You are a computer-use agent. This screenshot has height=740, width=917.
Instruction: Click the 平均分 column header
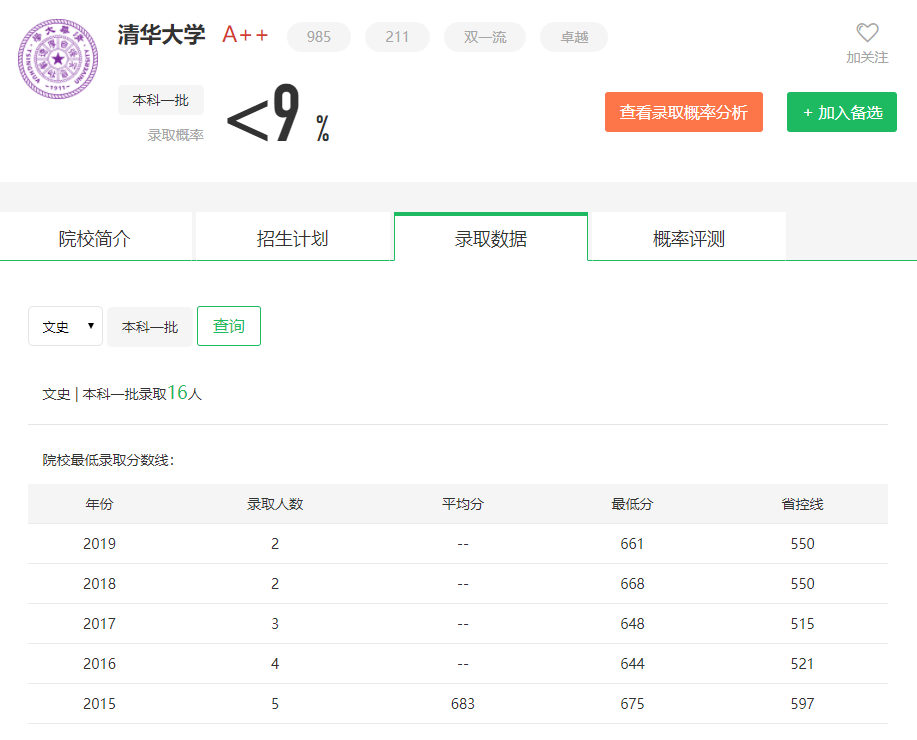(x=463, y=504)
